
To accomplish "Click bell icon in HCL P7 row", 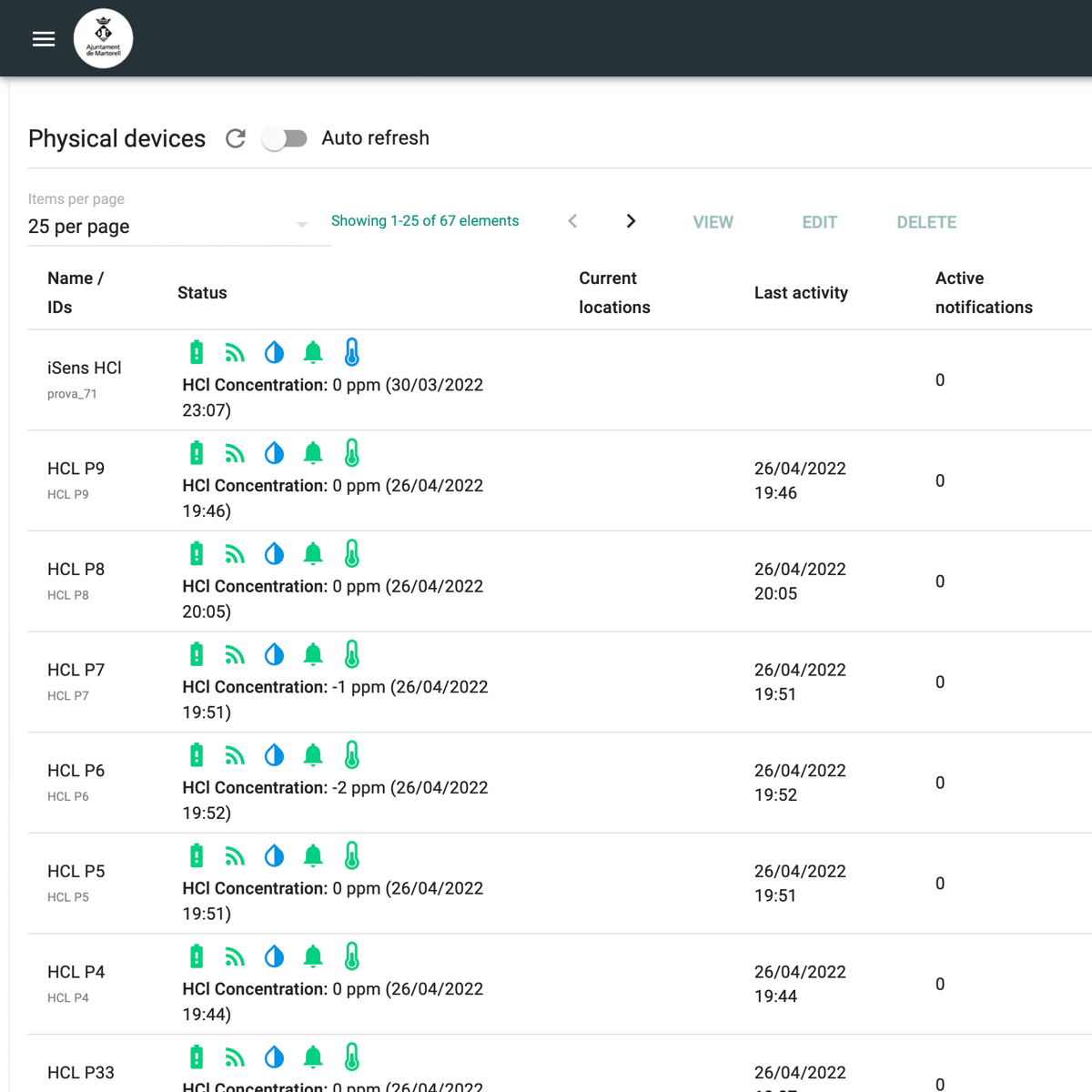I will click(x=313, y=654).
